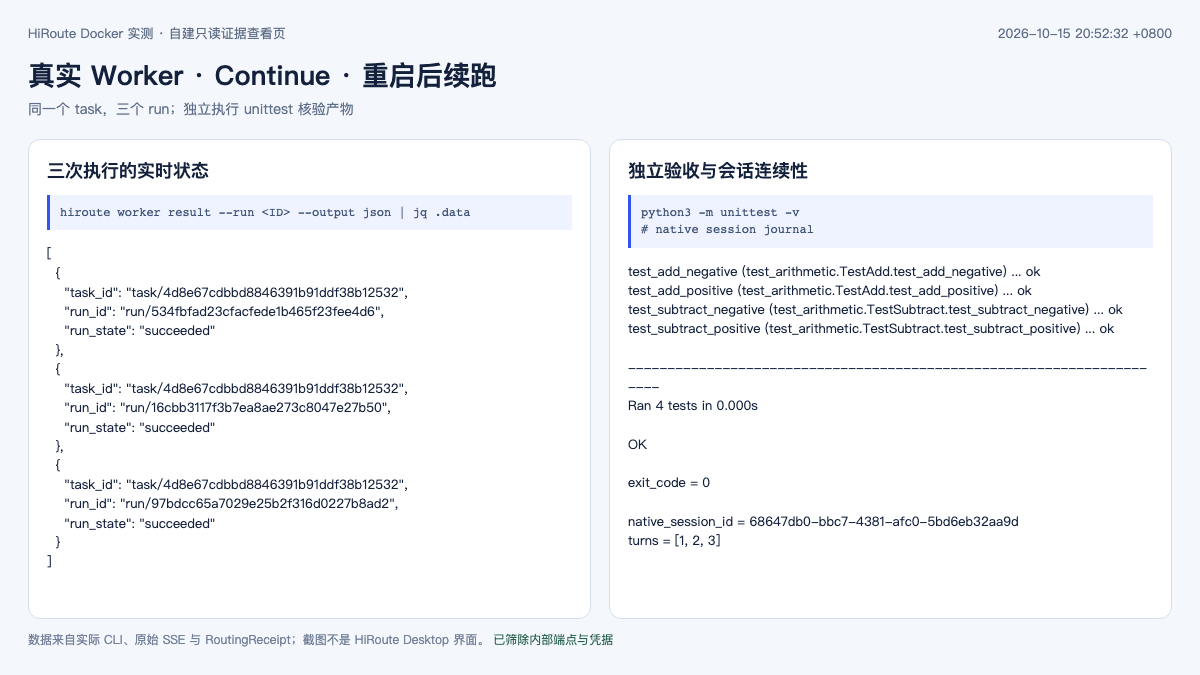Click the text 'Ran 4 tests in 0.000s'
Screen dimensions: 1200x675
pyautogui.click(x=693, y=406)
